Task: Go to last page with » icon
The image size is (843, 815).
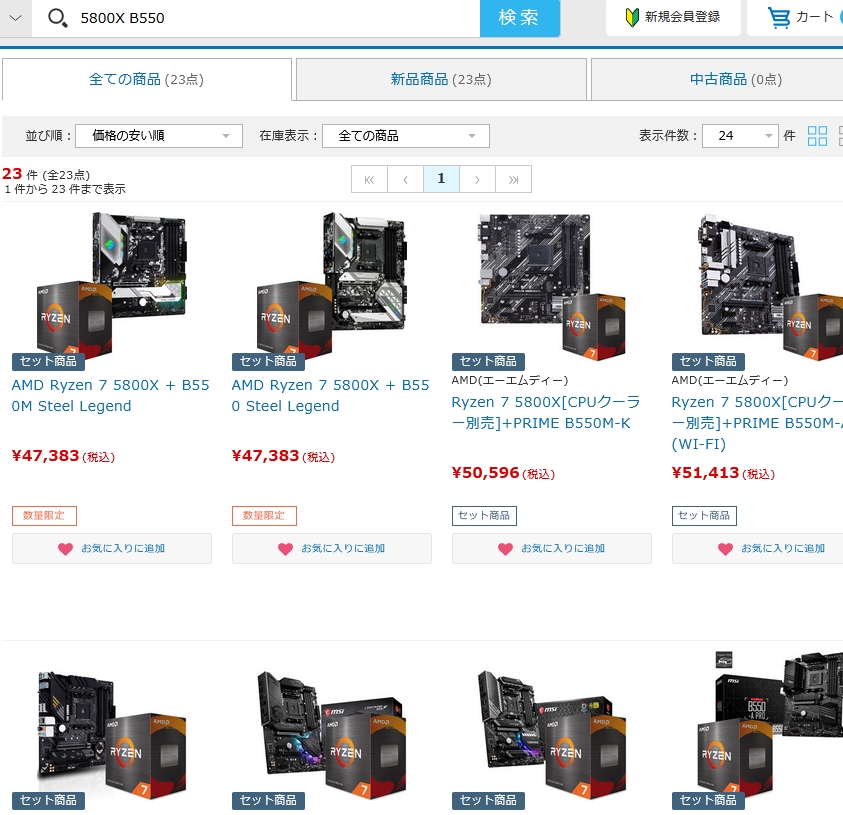Action: [513, 179]
